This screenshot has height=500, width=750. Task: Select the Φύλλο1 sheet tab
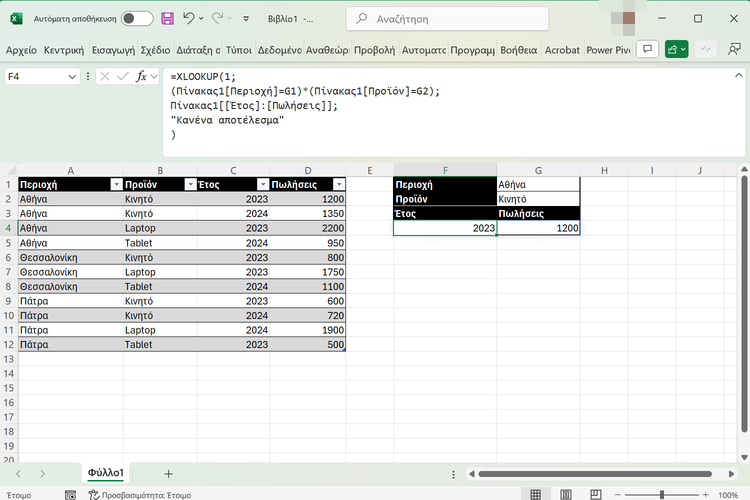pyautogui.click(x=106, y=473)
